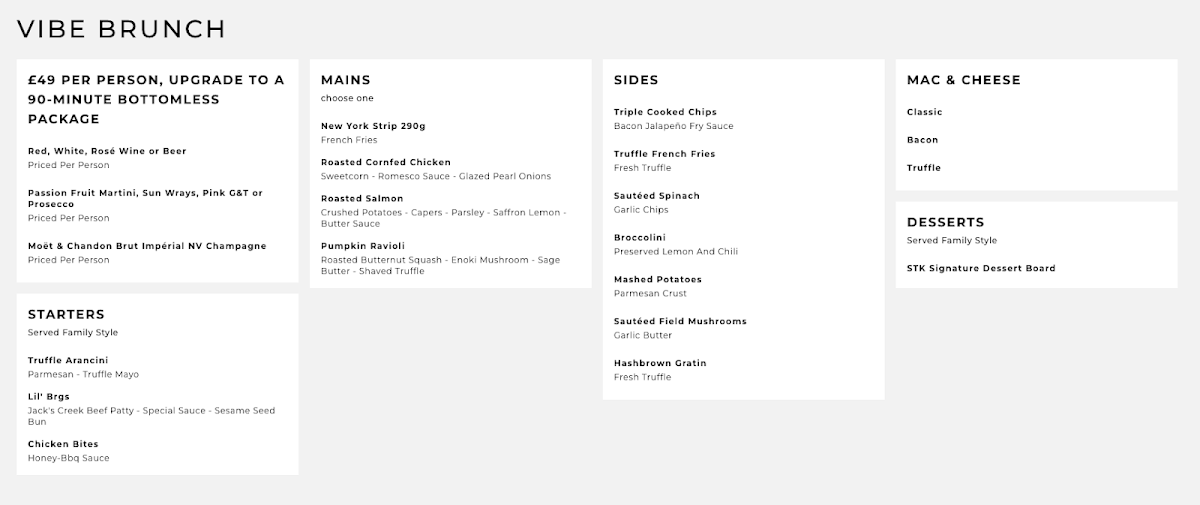Pick the Roasted Salmon main dish
The width and height of the screenshot is (1200, 505).
tap(362, 199)
